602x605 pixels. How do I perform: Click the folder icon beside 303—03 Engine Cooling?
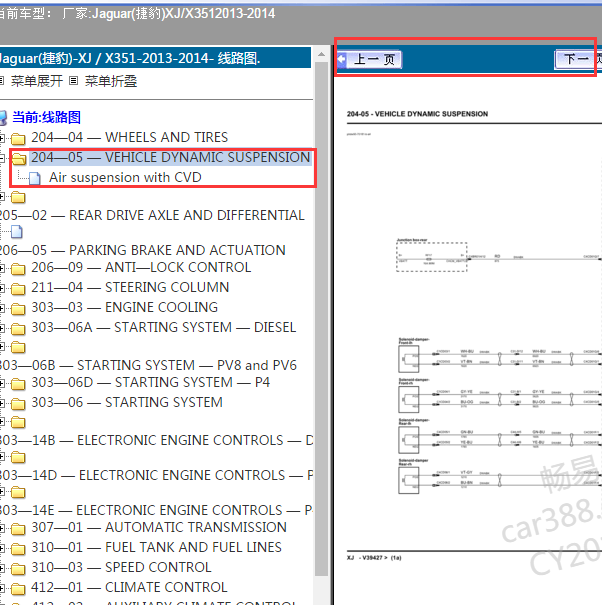coord(18,309)
